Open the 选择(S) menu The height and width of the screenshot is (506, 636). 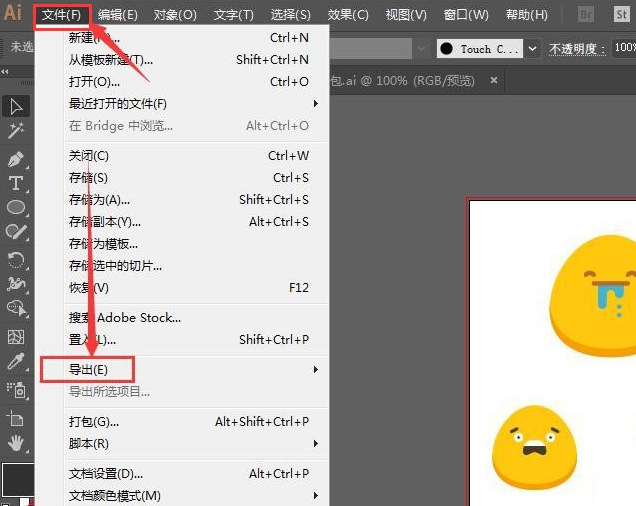[290, 15]
